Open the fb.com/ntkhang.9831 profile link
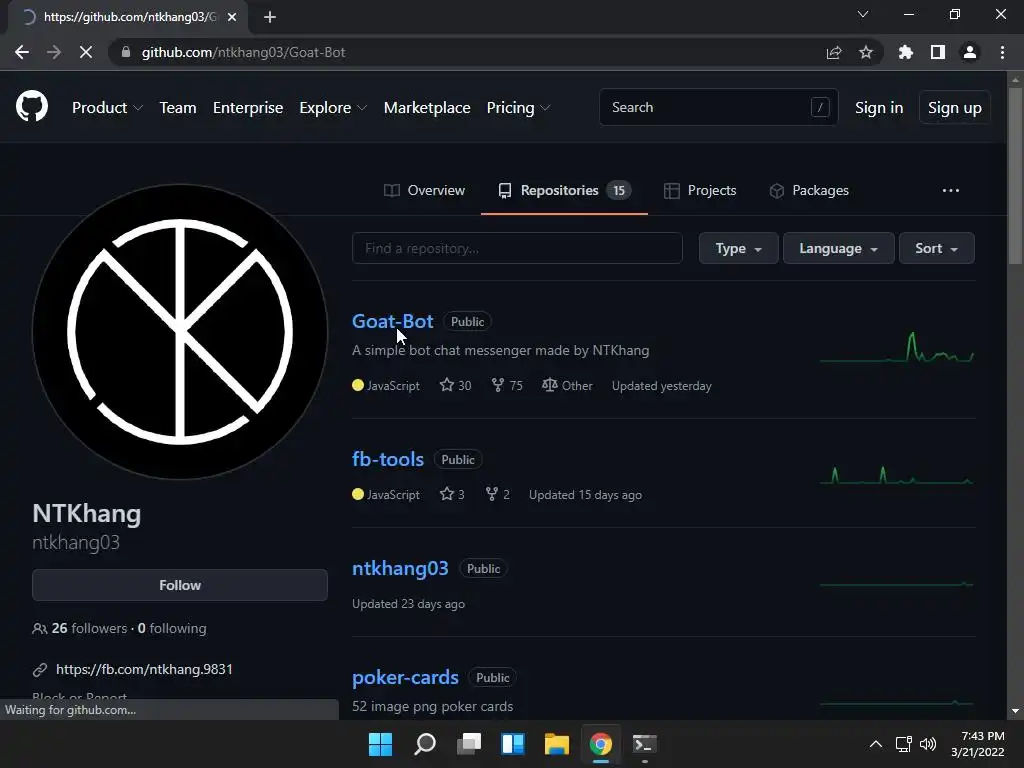Screen dimensions: 1024x768 (144, 669)
